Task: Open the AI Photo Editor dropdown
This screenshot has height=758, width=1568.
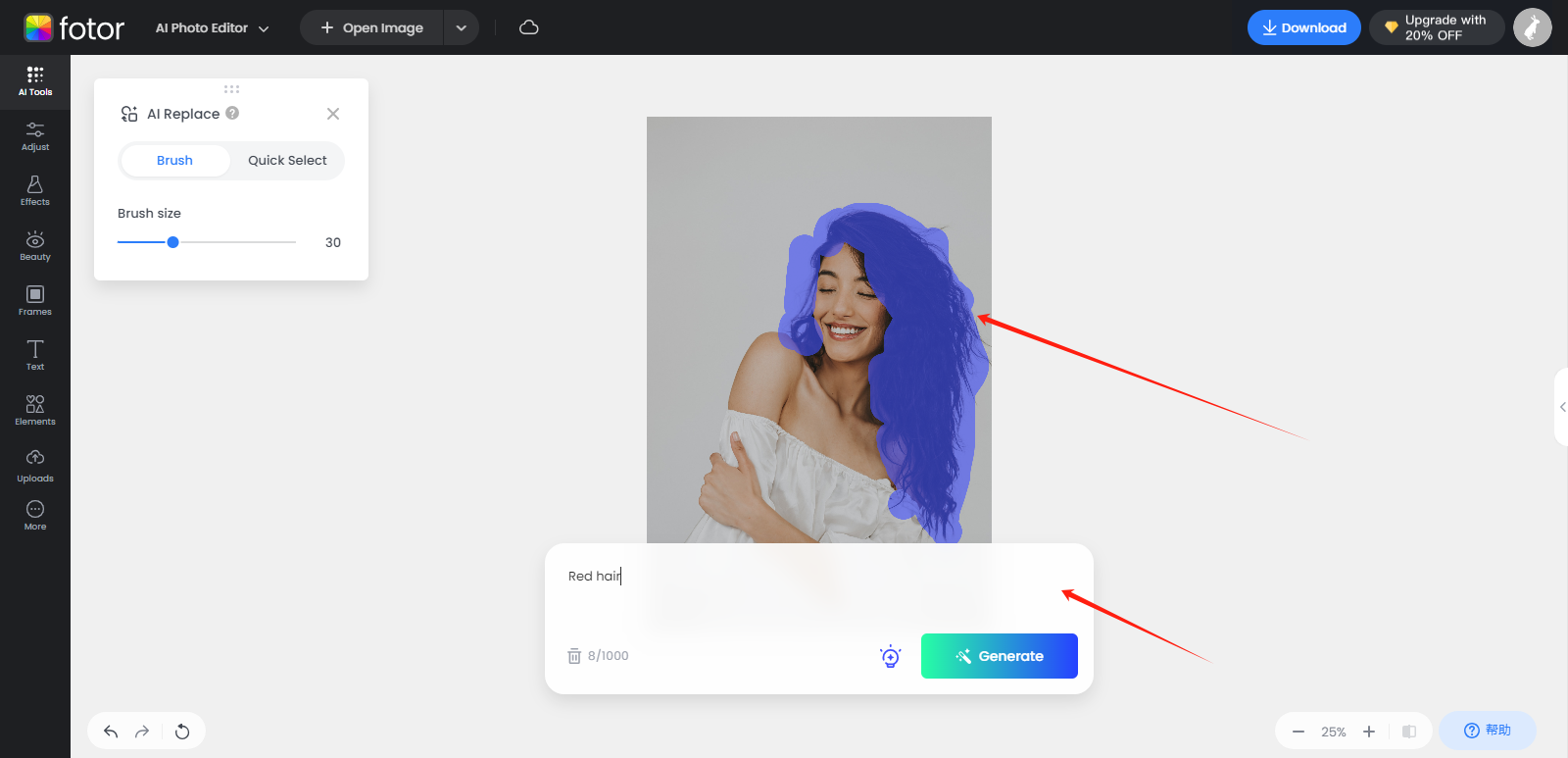Action: (x=212, y=27)
